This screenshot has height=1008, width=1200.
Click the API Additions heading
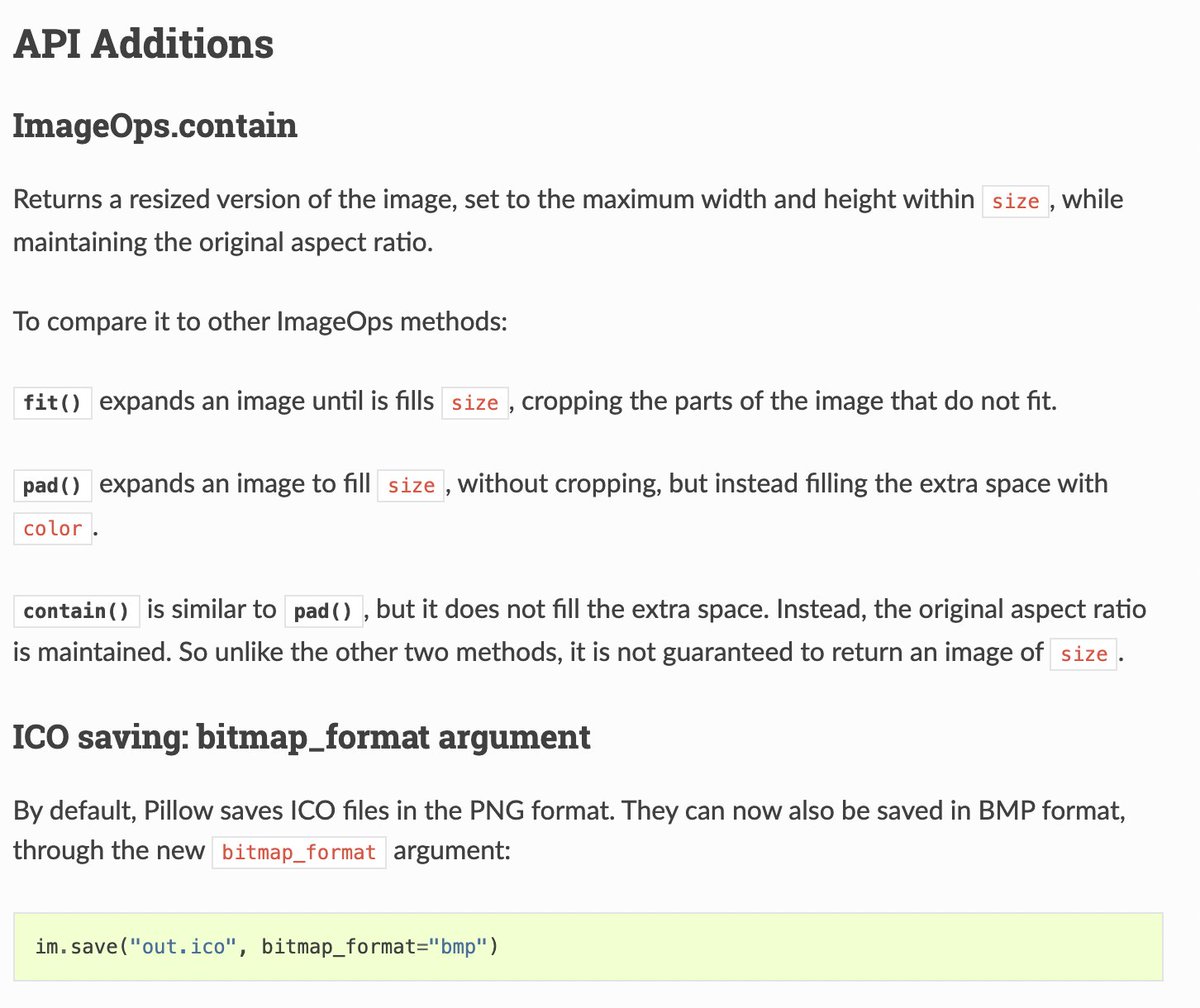click(x=143, y=45)
